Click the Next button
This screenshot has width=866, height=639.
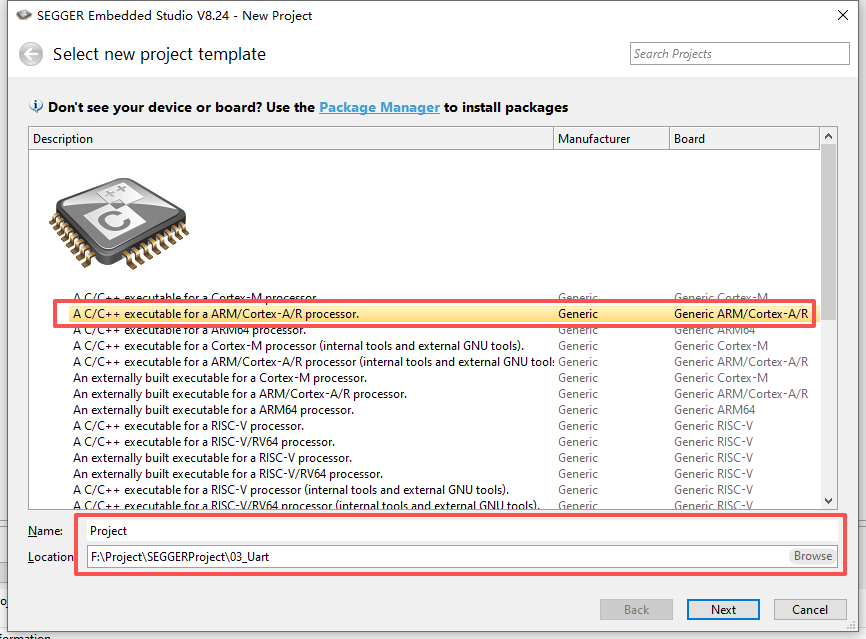(x=723, y=610)
